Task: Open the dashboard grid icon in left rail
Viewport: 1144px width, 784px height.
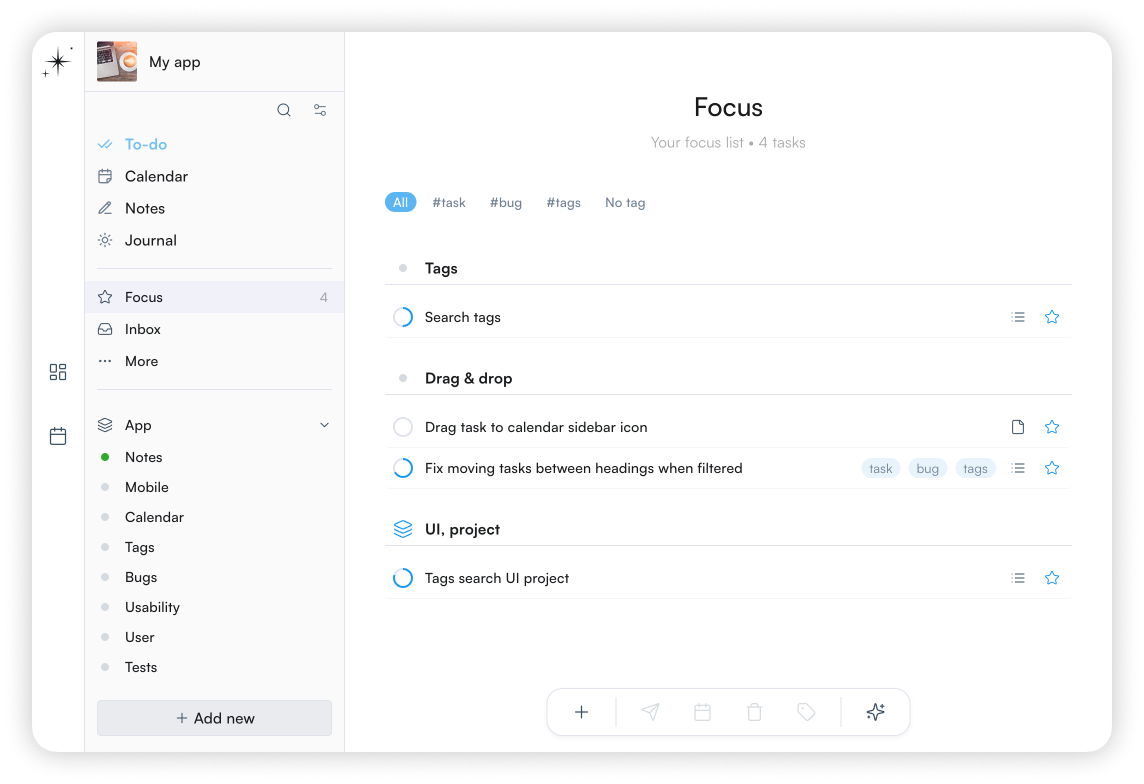Action: [x=58, y=372]
